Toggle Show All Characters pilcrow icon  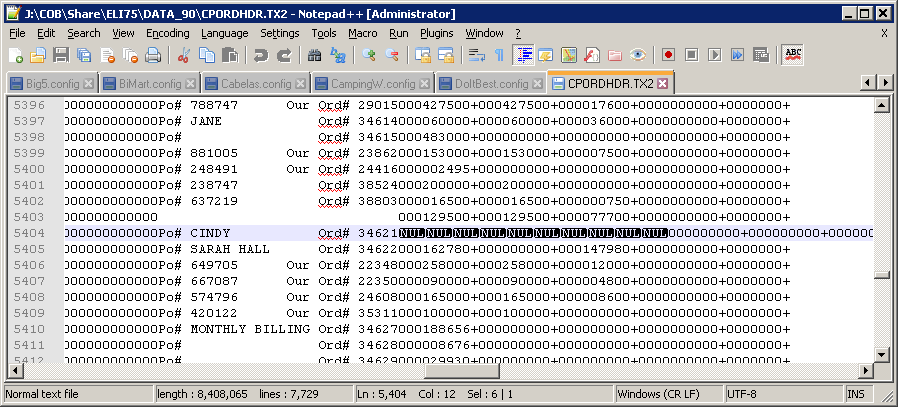pyautogui.click(x=499, y=55)
